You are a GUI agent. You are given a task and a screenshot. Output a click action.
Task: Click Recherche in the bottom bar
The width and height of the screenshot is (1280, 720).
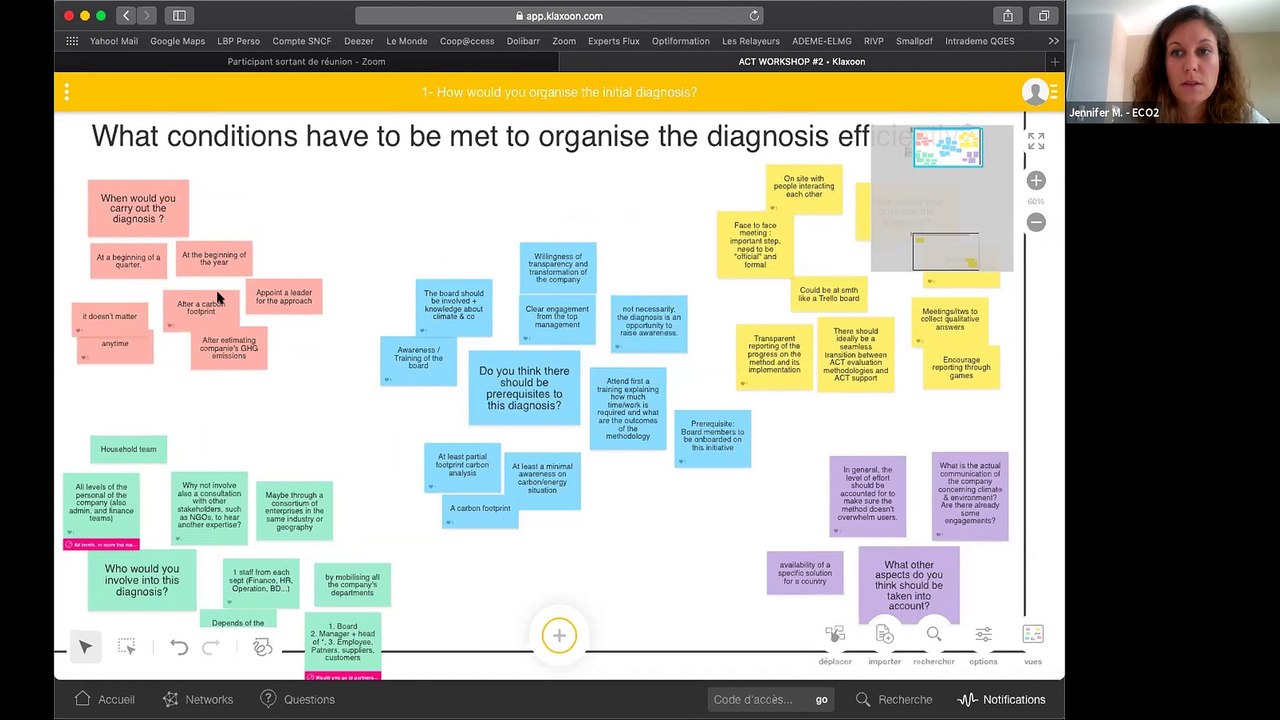pyautogui.click(x=894, y=700)
